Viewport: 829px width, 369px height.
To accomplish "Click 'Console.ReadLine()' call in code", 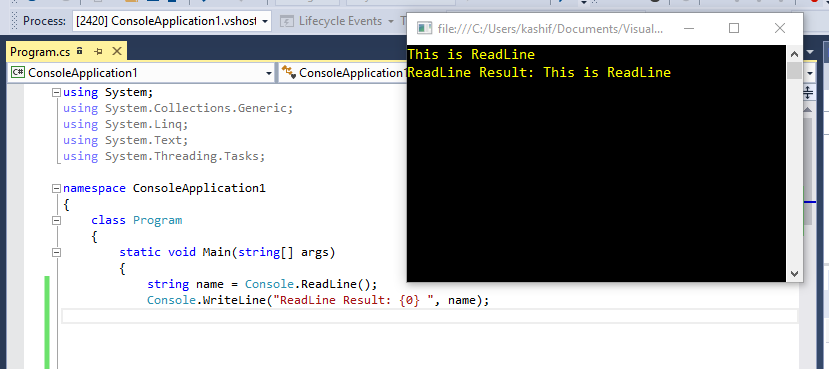I will [308, 284].
